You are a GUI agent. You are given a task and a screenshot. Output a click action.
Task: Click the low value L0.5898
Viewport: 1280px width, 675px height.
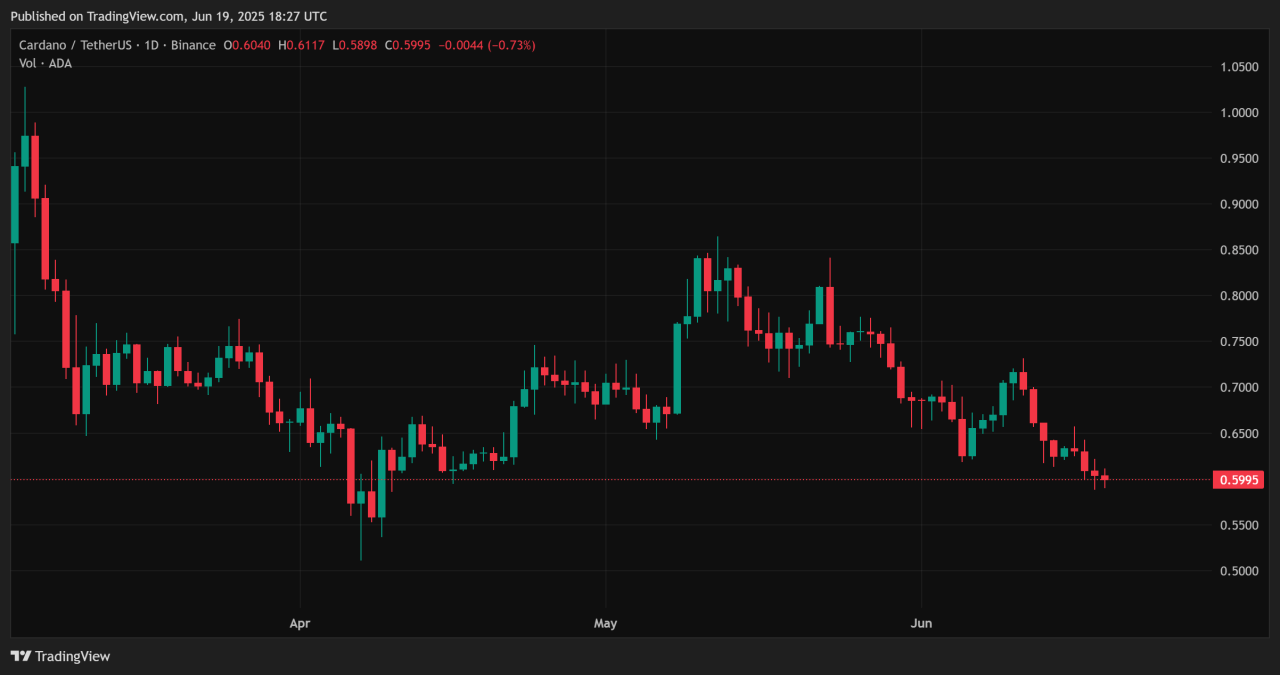point(356,45)
